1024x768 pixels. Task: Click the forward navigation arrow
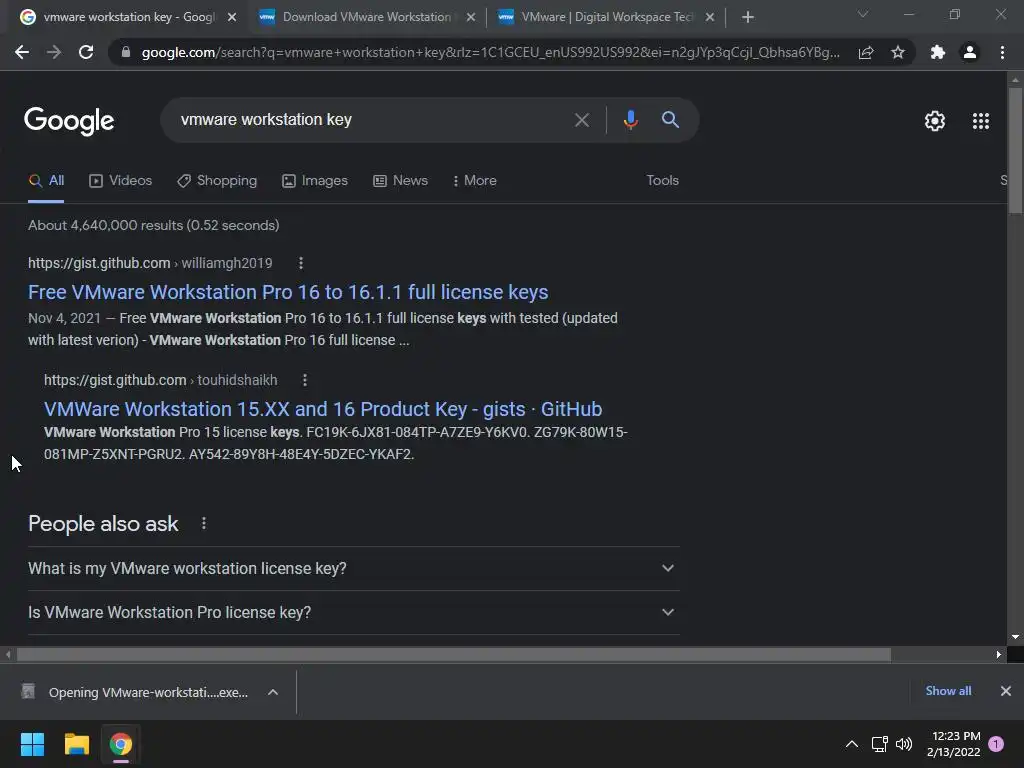pos(54,52)
